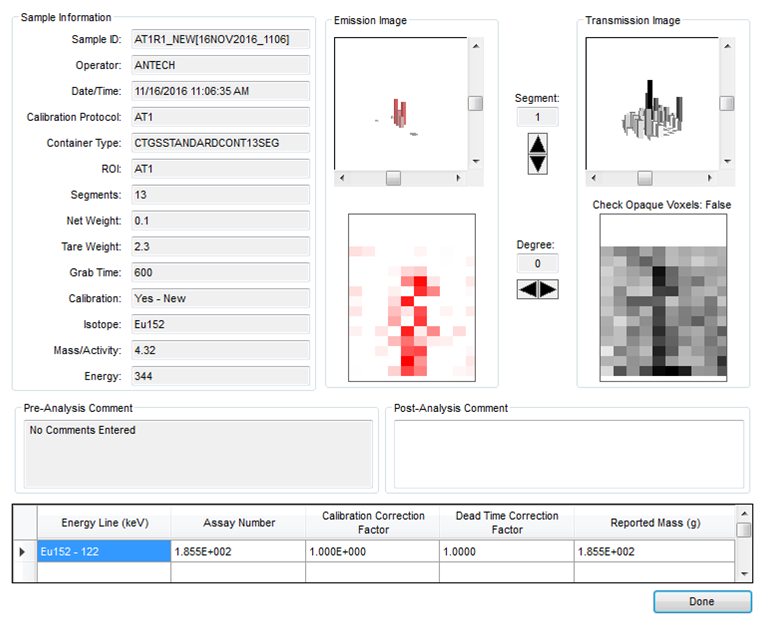The image size is (764, 622).
Task: Click the results table scroll down arrow
Action: point(744,574)
